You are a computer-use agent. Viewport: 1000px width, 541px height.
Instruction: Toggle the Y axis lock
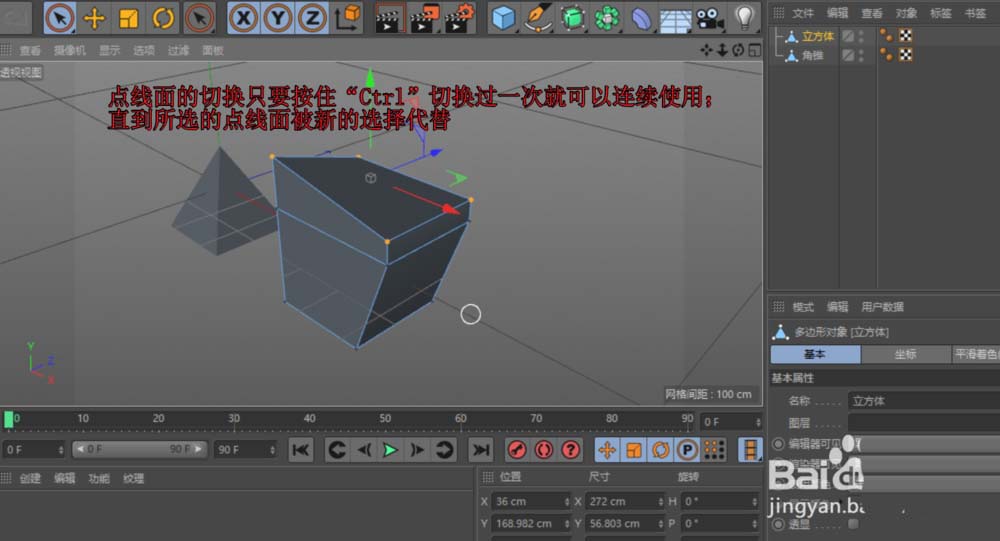pos(278,18)
